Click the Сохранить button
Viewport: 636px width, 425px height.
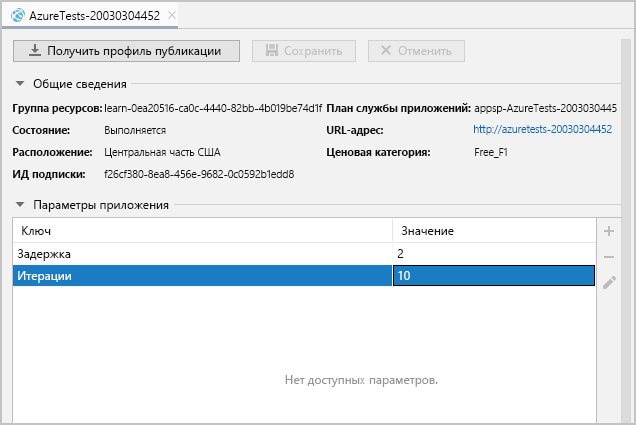coord(304,51)
